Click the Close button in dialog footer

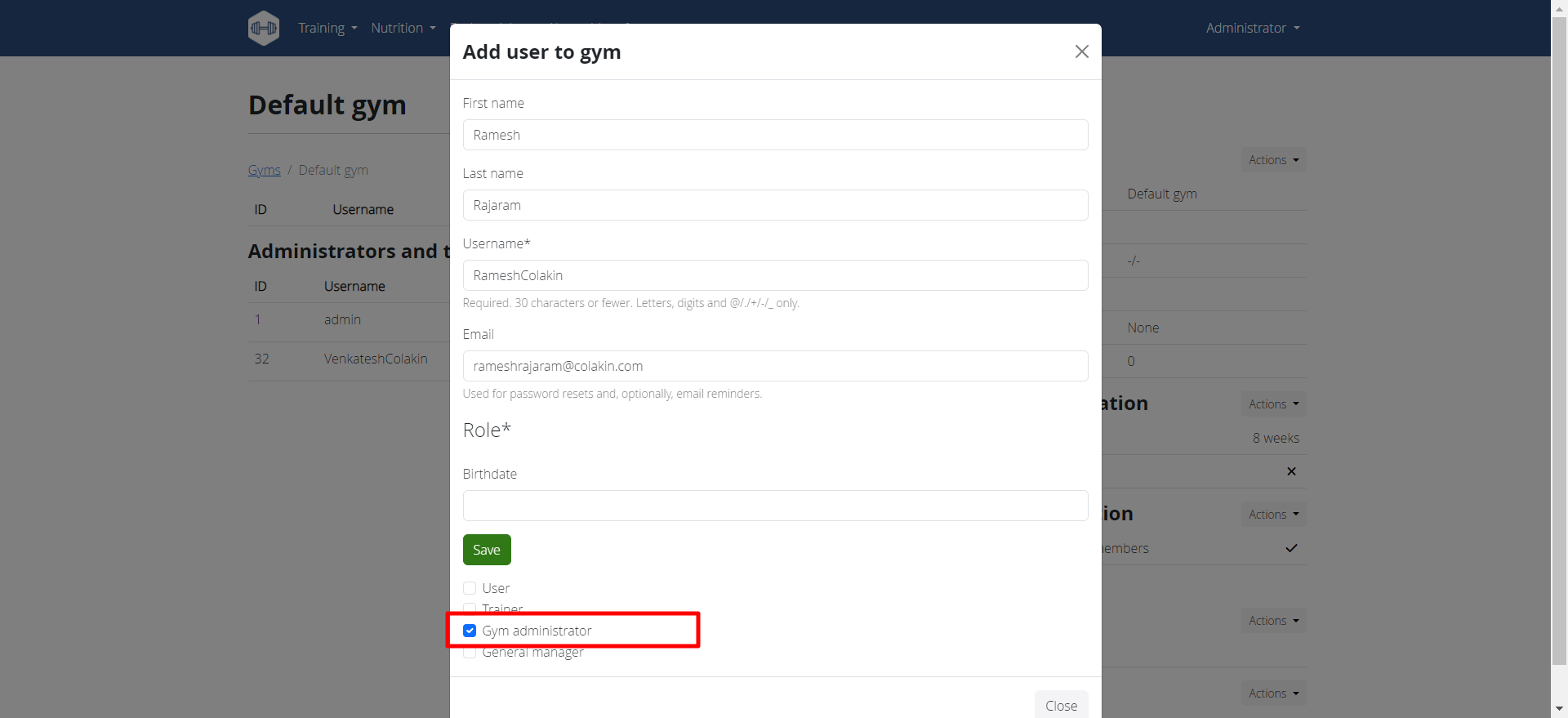pos(1060,705)
